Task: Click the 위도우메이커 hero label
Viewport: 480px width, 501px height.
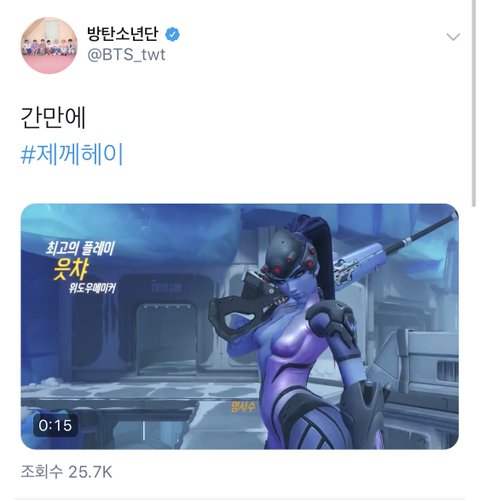Action: [x=92, y=288]
